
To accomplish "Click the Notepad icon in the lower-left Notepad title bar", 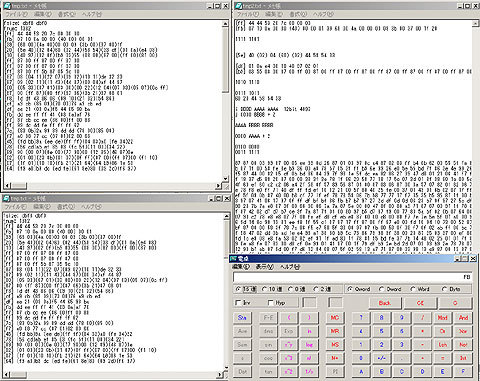I will pyautogui.click(x=7, y=198).
